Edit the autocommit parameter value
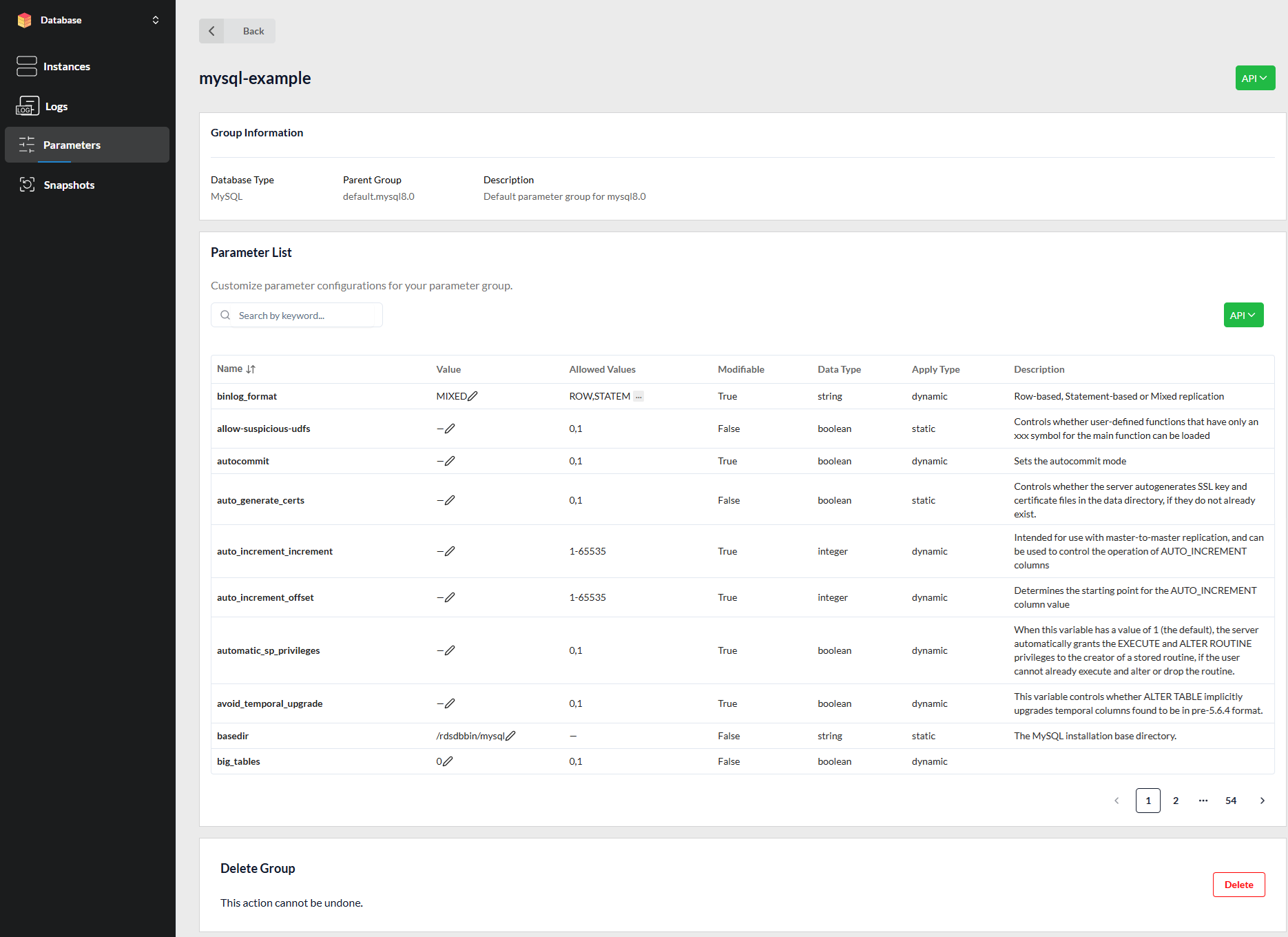 click(x=450, y=461)
